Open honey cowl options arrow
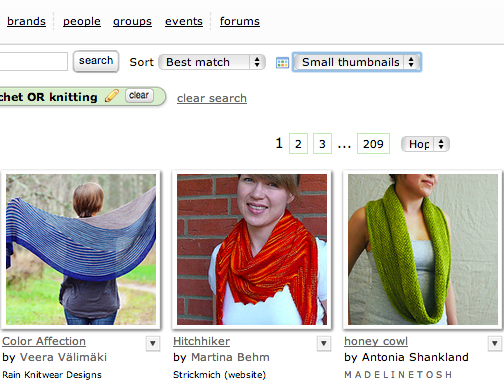This screenshot has height=390, width=504. point(495,343)
